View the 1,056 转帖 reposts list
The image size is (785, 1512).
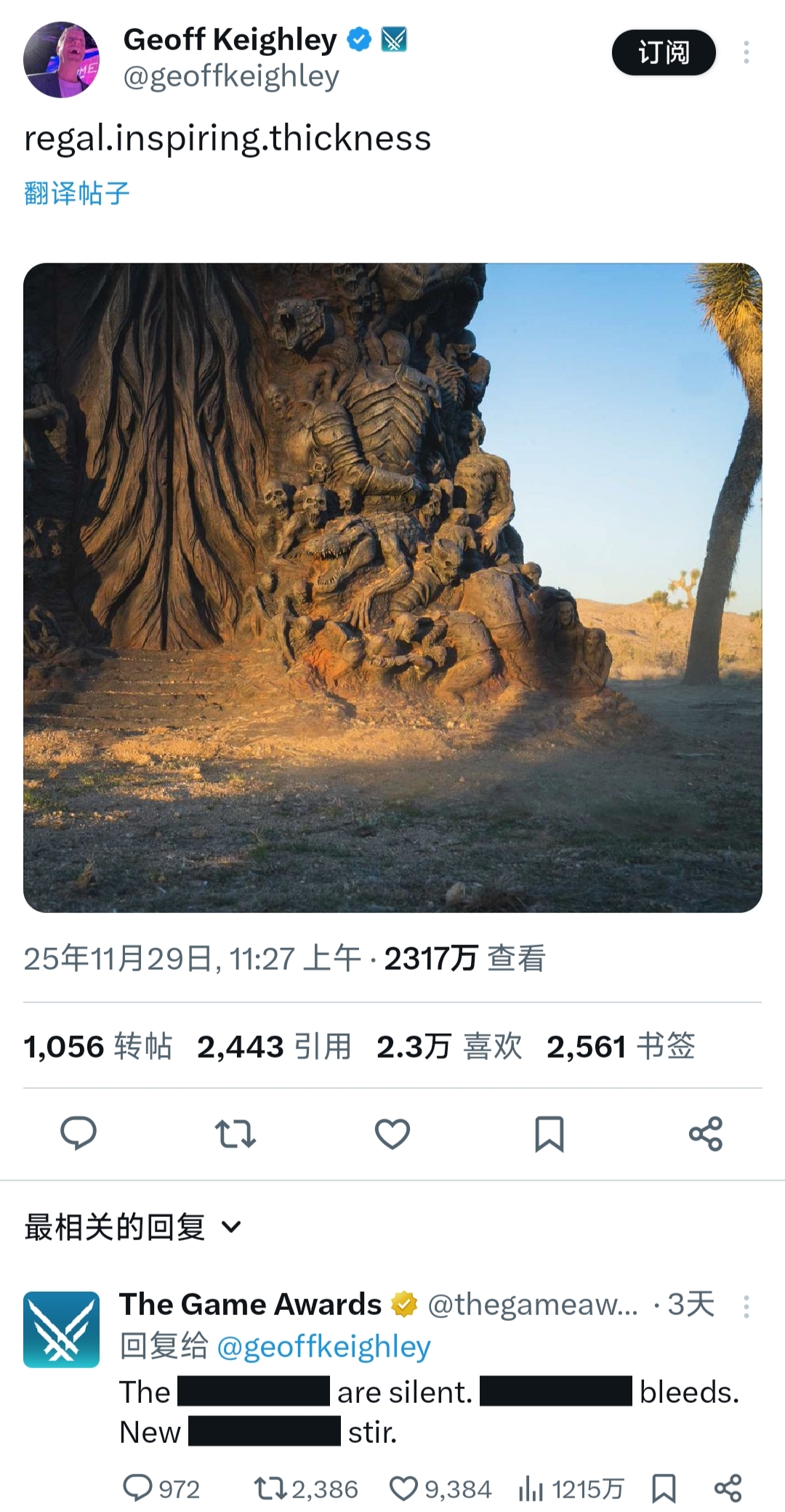[98, 1047]
